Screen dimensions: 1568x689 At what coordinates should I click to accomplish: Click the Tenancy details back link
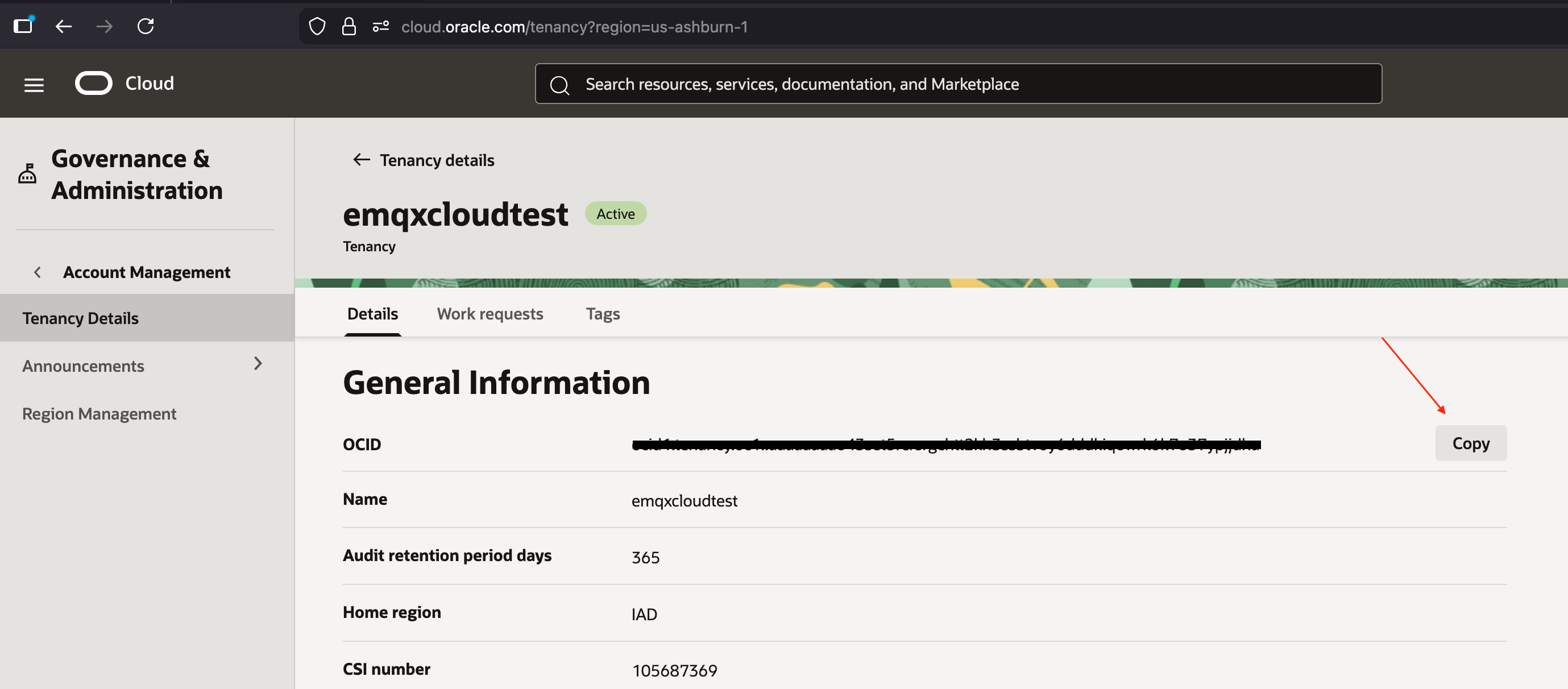(437, 160)
